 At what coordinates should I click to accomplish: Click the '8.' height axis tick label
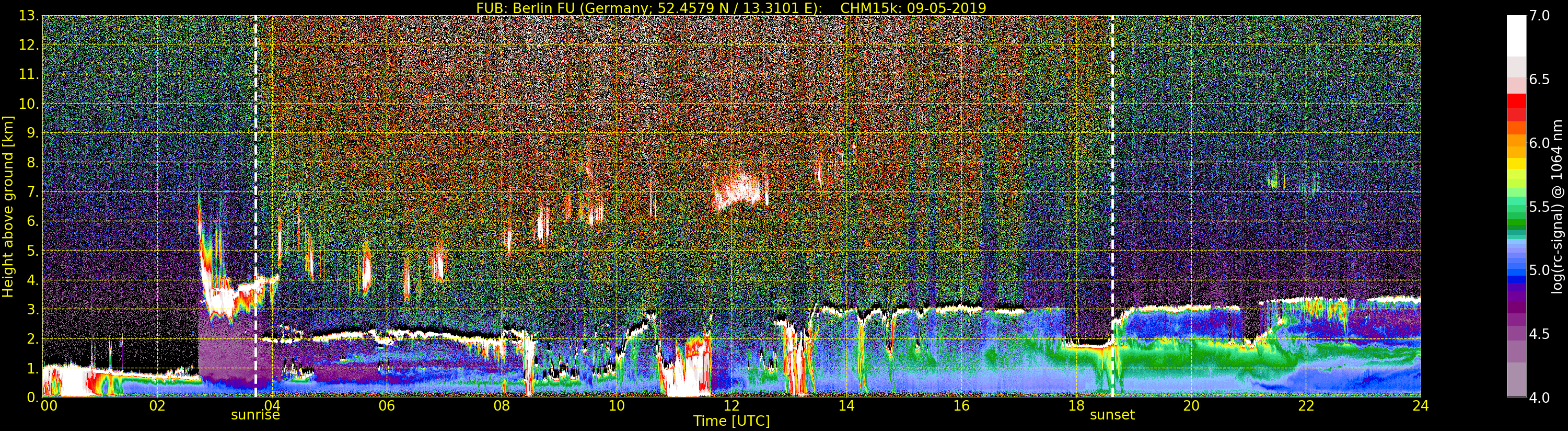(x=33, y=163)
